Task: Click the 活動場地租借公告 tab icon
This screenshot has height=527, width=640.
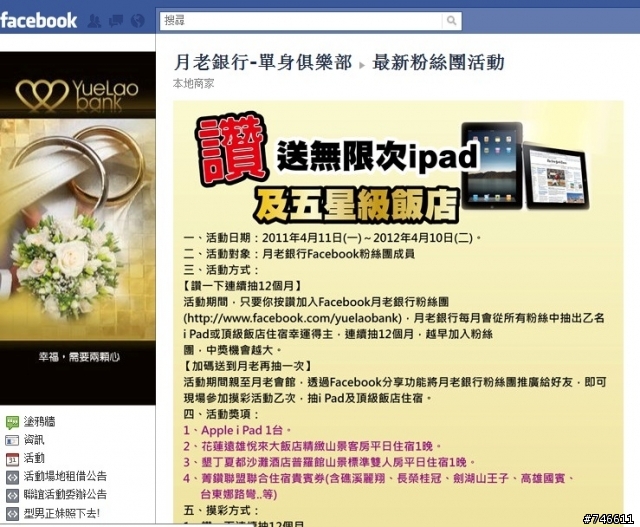Action: [x=12, y=477]
